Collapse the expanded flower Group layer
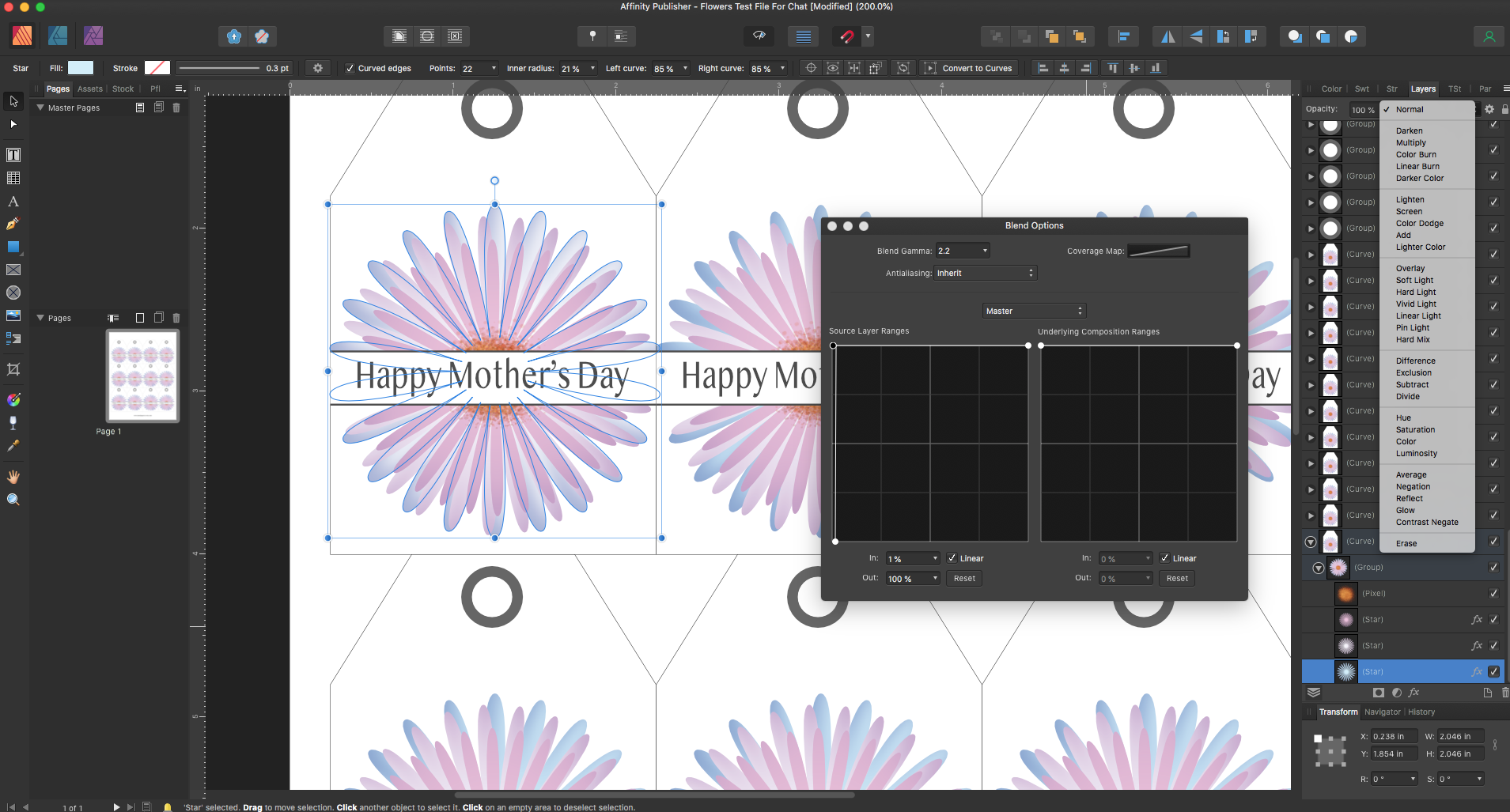 click(x=1318, y=568)
